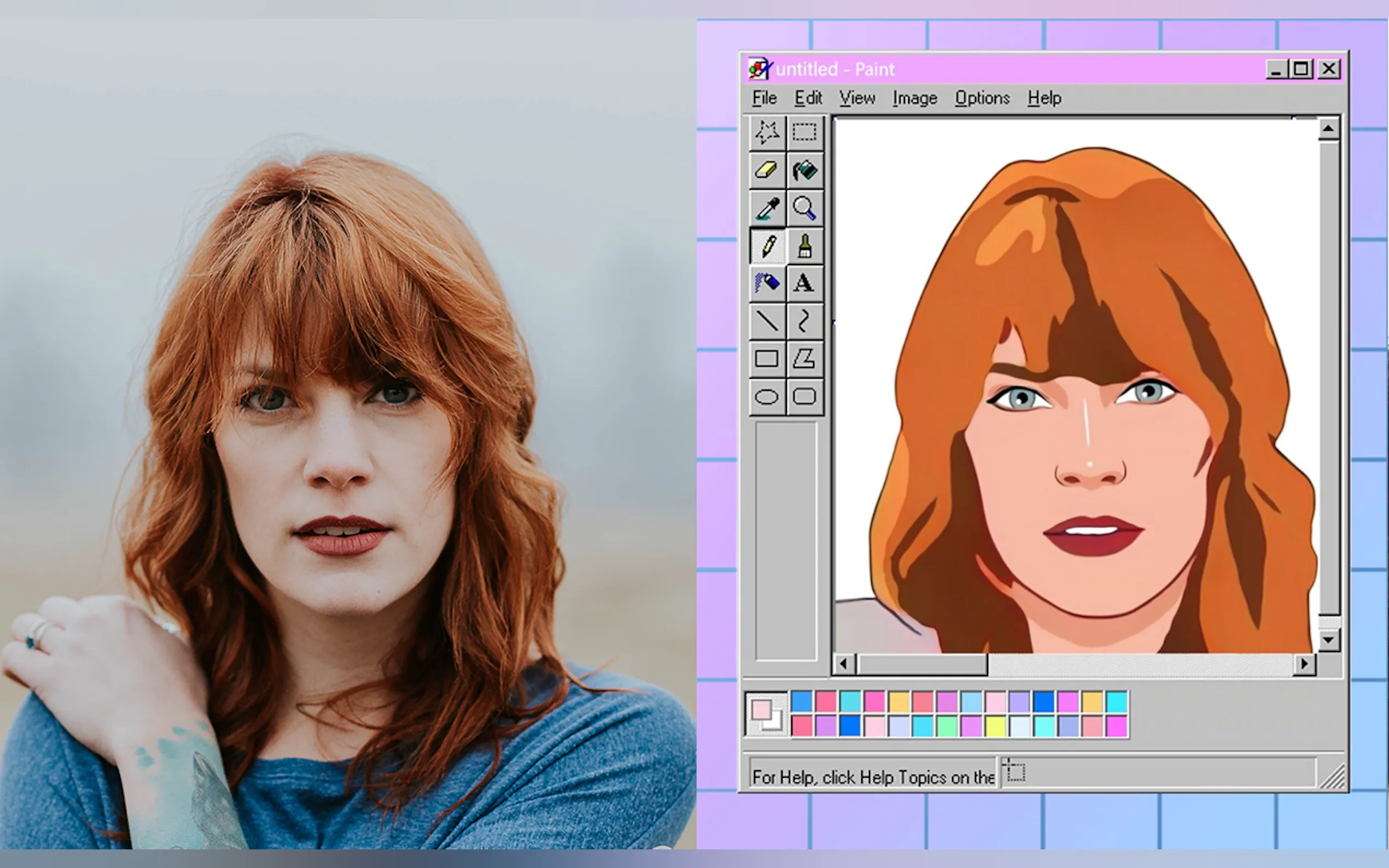Pick the yellow swatch in the palette
1389x868 pixels.
995,726
